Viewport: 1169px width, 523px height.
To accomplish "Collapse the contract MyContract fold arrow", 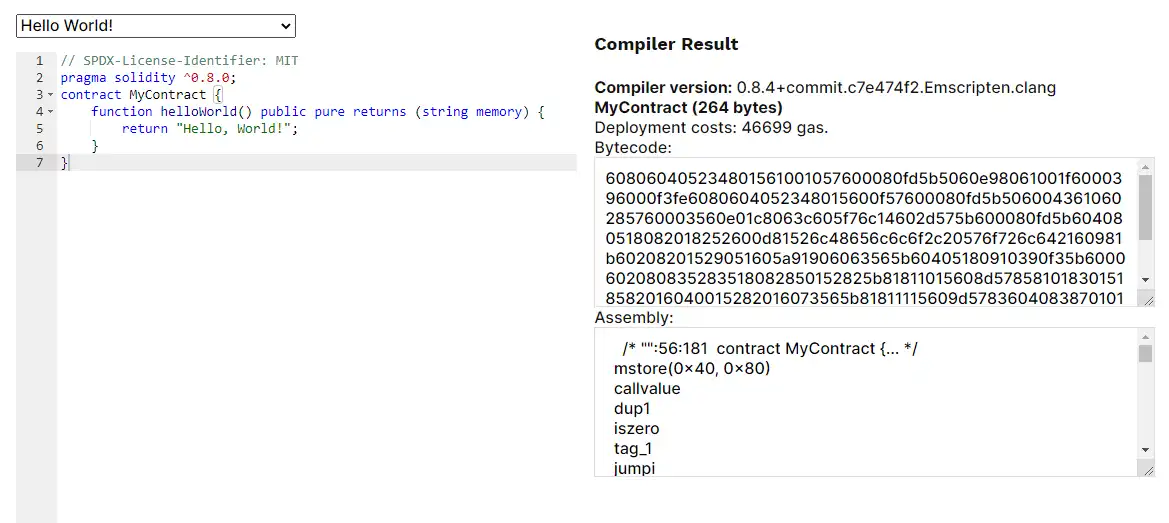I will [51, 95].
